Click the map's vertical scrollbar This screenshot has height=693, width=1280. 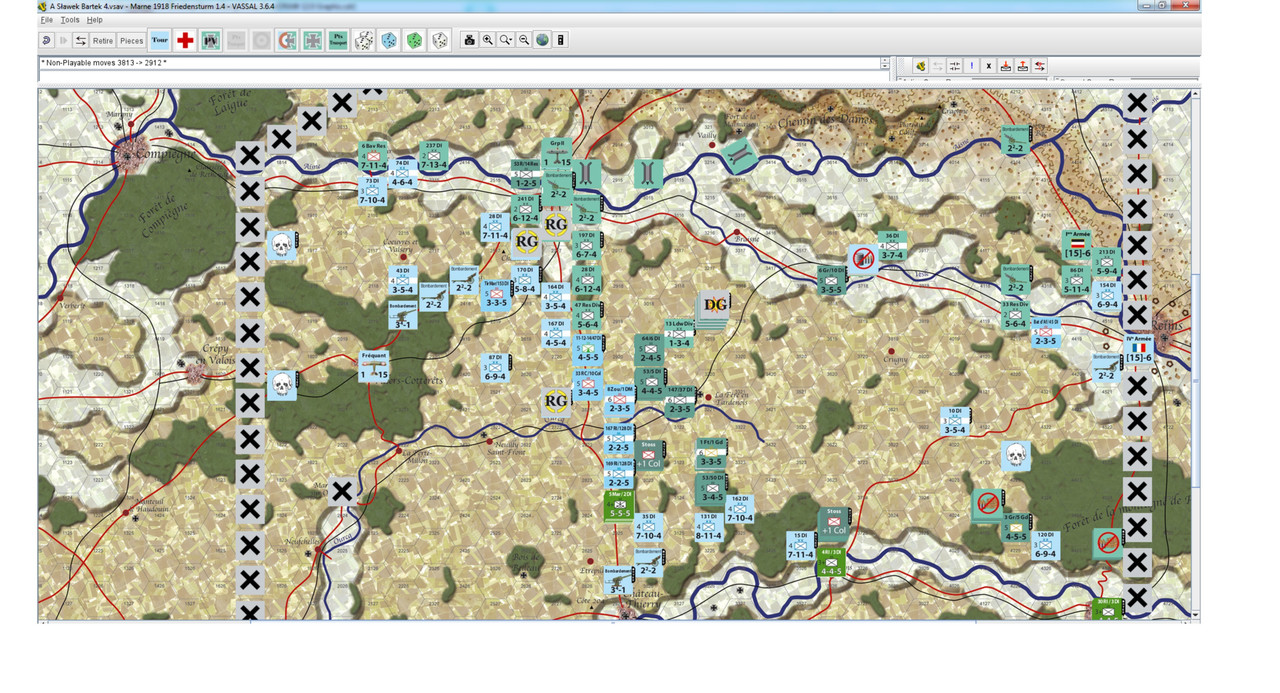tap(1196, 352)
